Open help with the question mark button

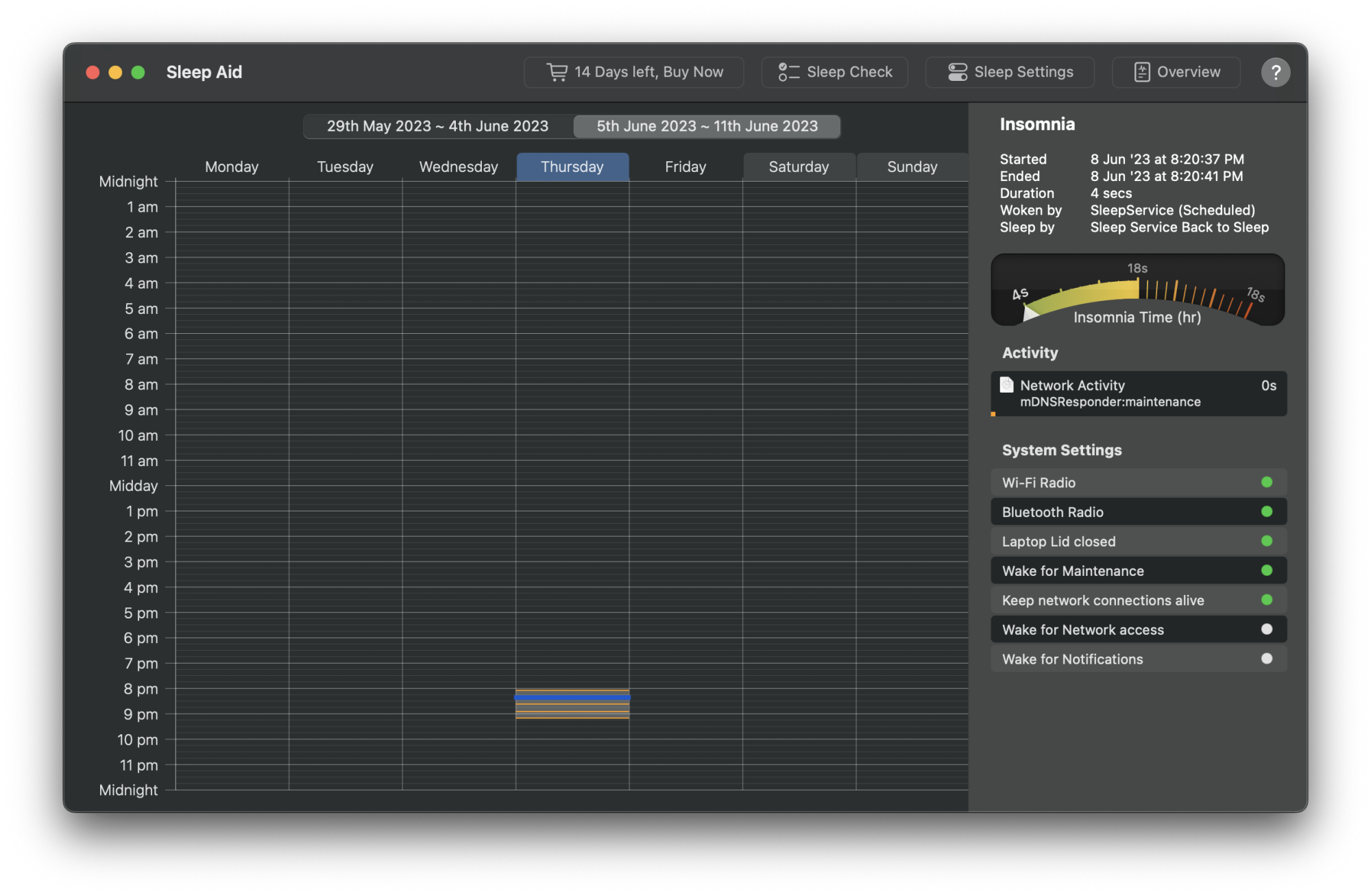[x=1275, y=72]
